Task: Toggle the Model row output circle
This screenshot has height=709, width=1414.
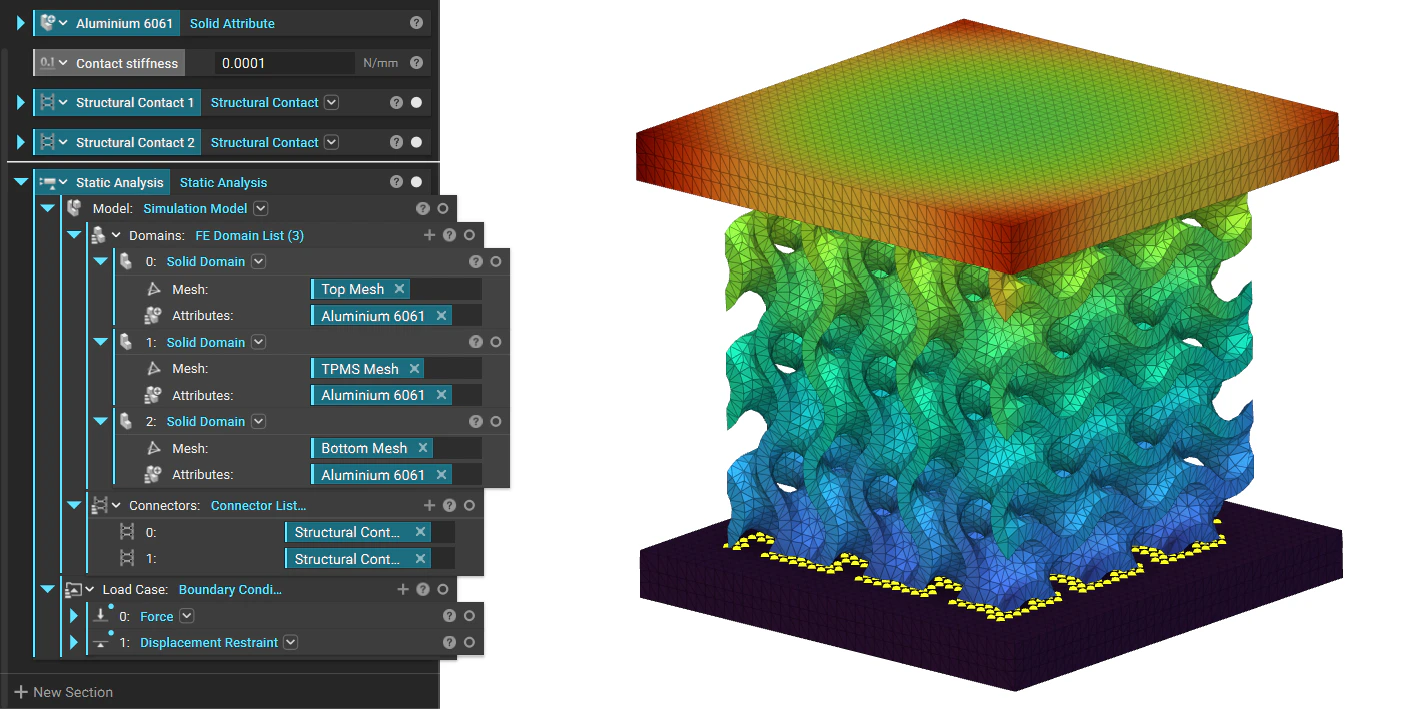Action: [442, 208]
